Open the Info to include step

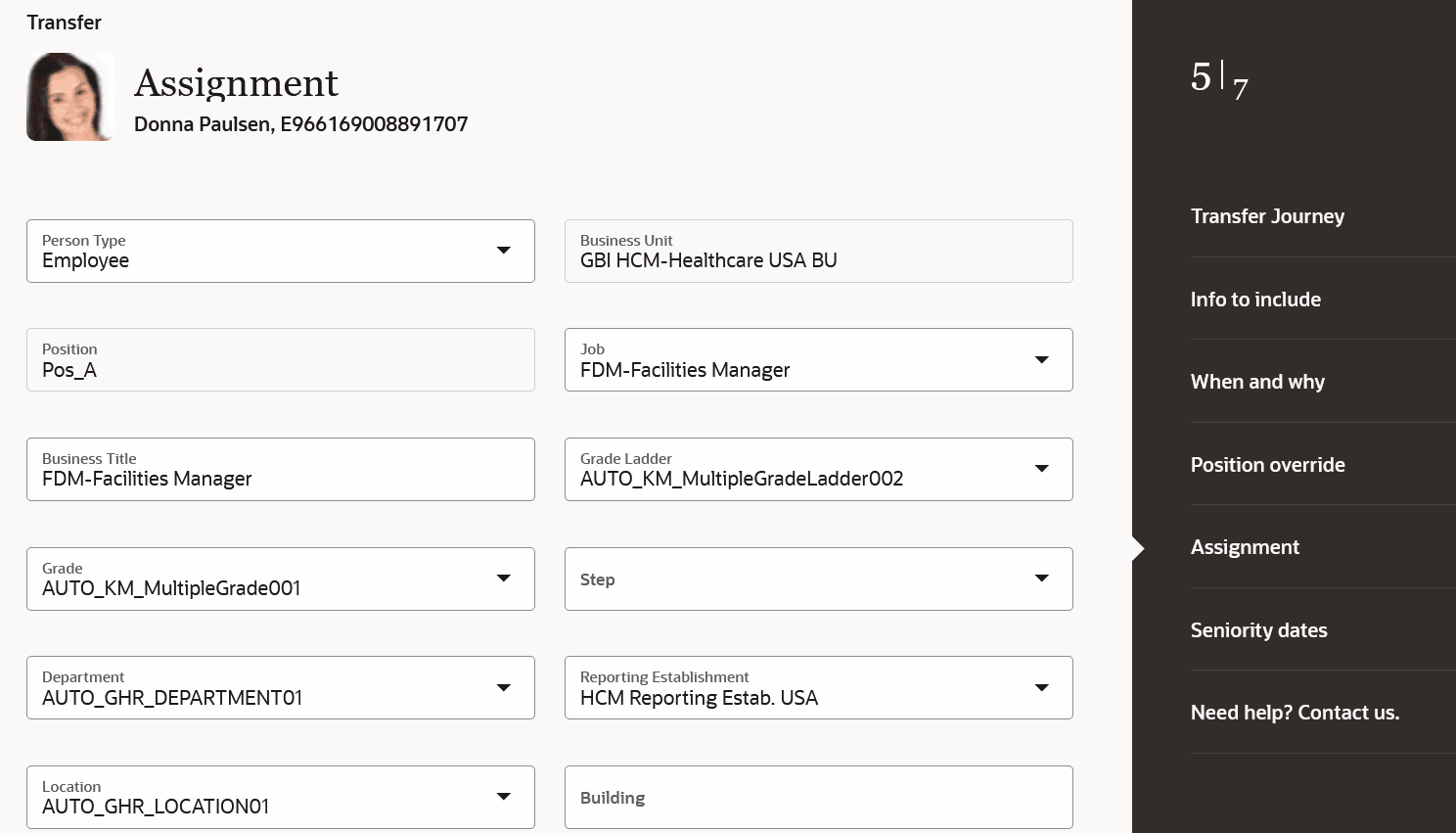coord(1255,300)
